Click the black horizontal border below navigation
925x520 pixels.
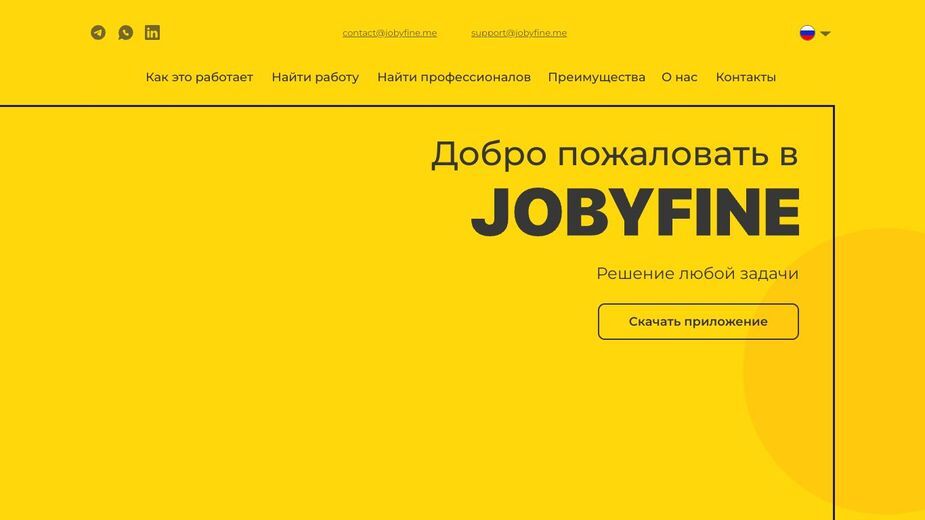pyautogui.click(x=417, y=106)
